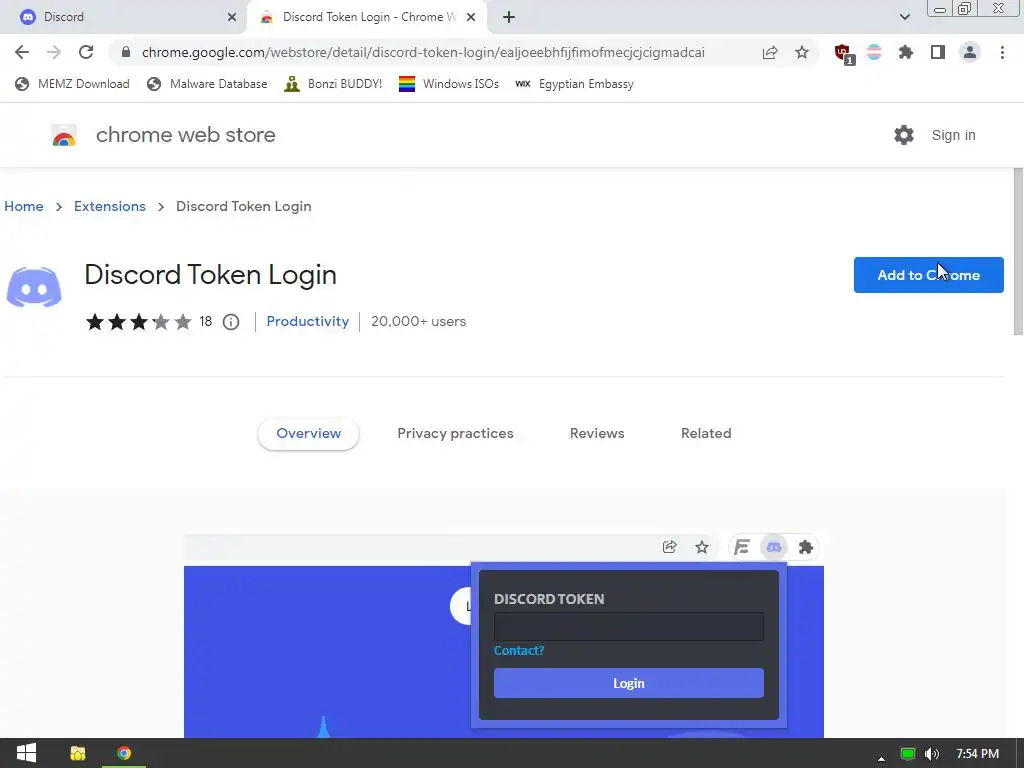This screenshot has height=768, width=1024.
Task: Open the Windows Start menu
Action: tap(26, 754)
